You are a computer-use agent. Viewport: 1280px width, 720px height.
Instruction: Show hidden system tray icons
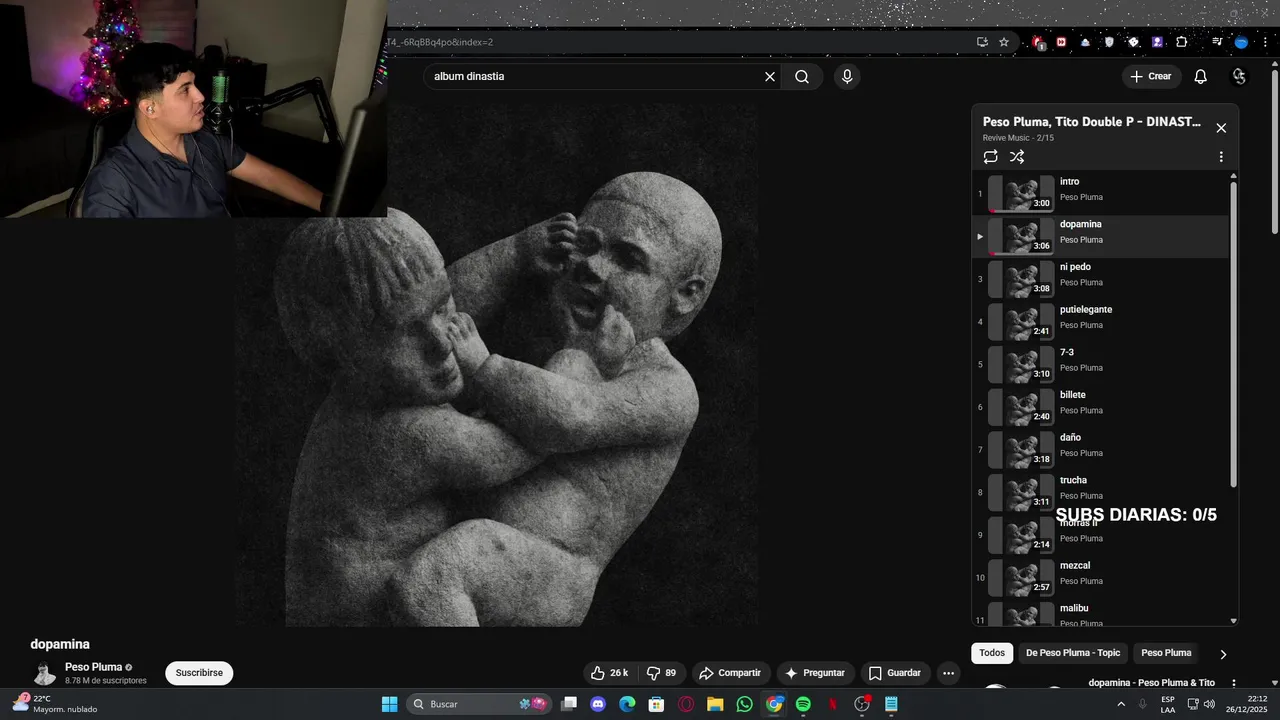(1120, 704)
